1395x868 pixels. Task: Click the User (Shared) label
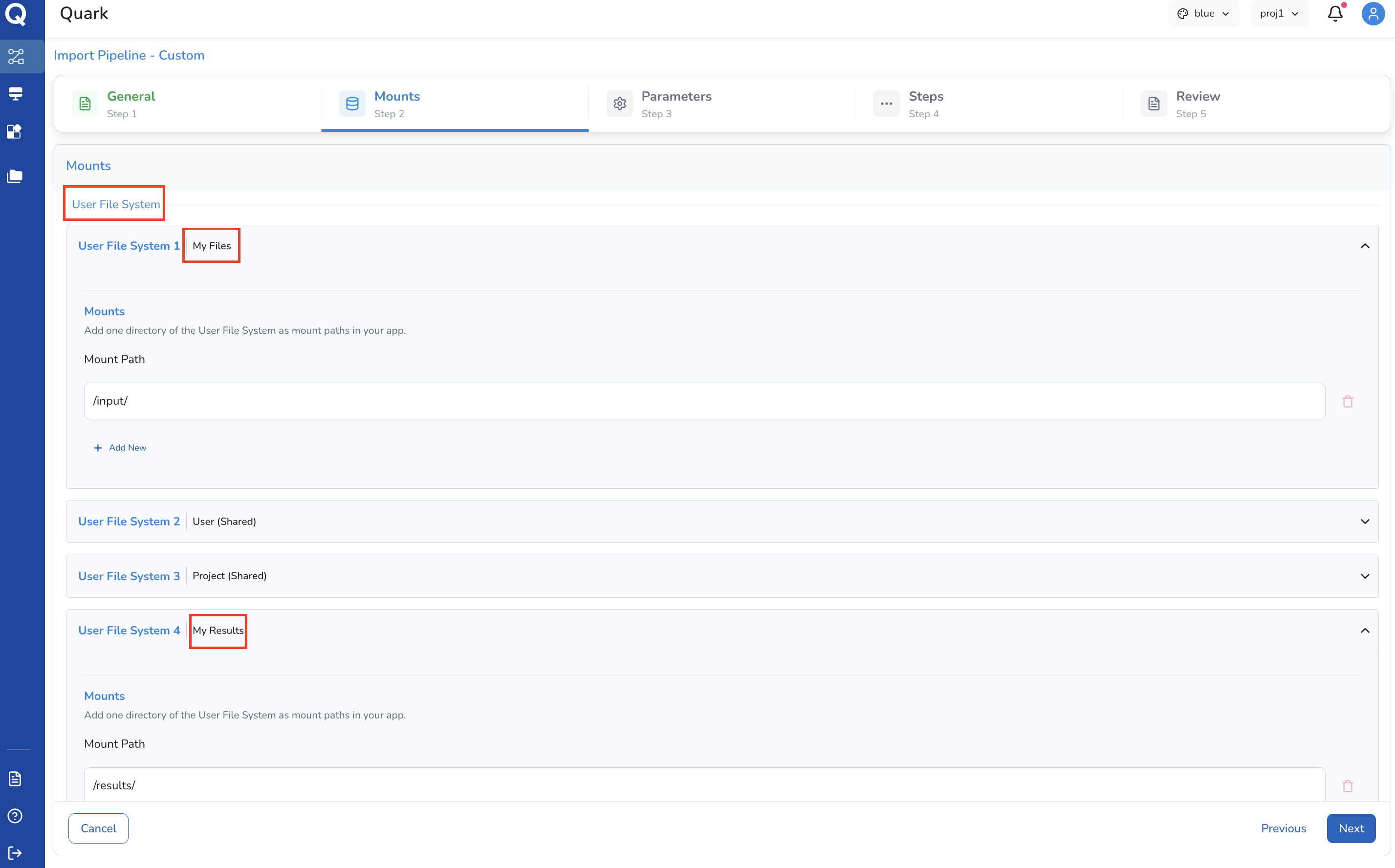(224, 521)
